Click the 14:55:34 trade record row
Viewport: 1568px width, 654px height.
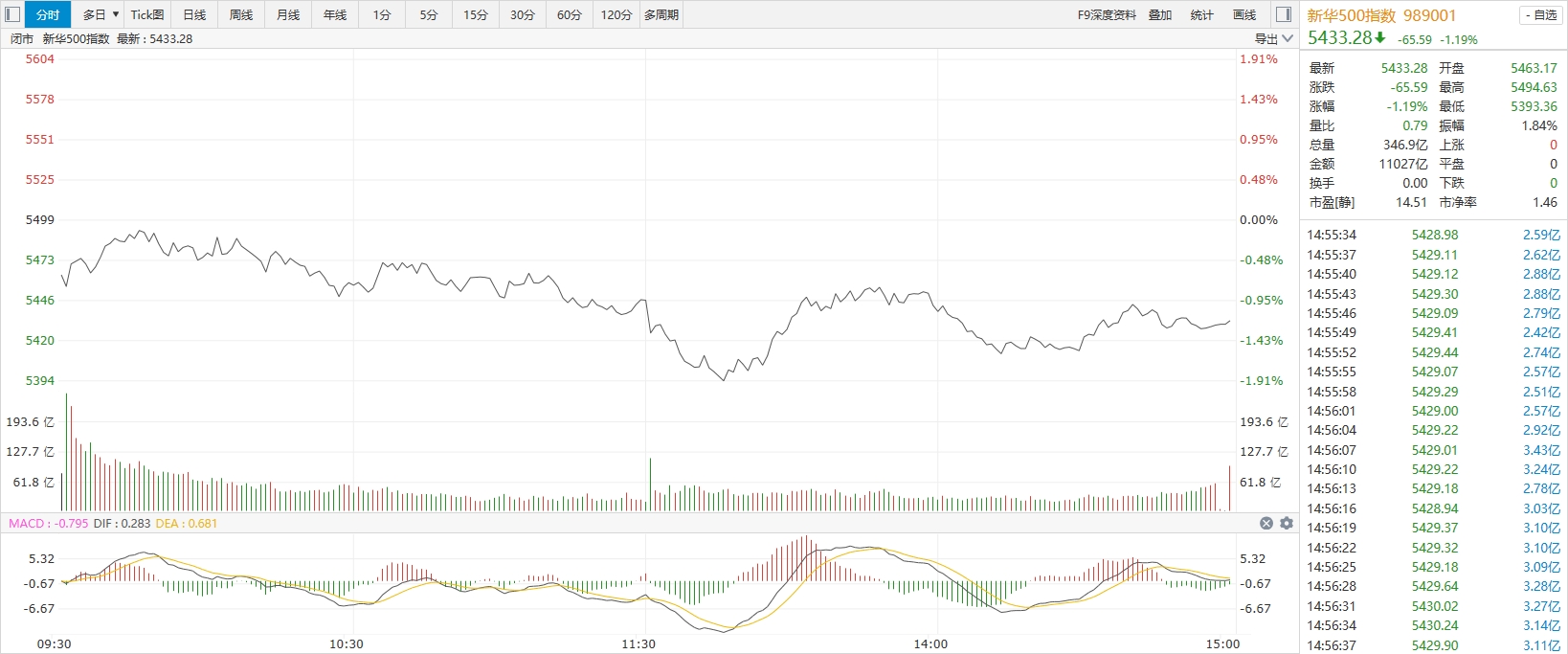[1433, 235]
